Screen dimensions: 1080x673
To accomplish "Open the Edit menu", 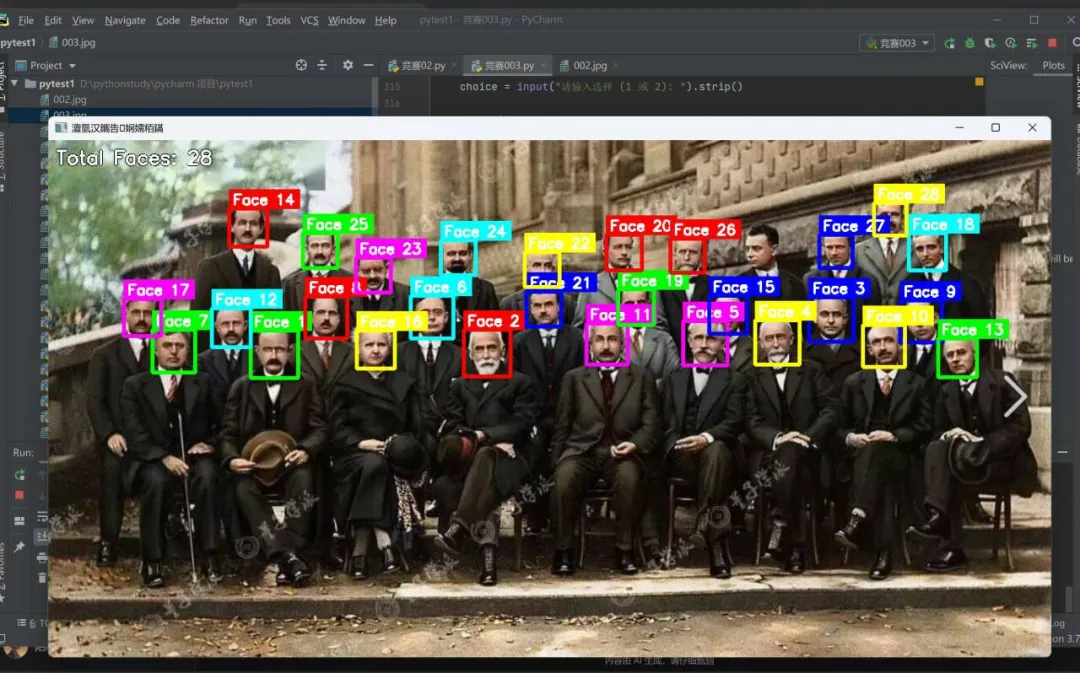I will click(52, 20).
